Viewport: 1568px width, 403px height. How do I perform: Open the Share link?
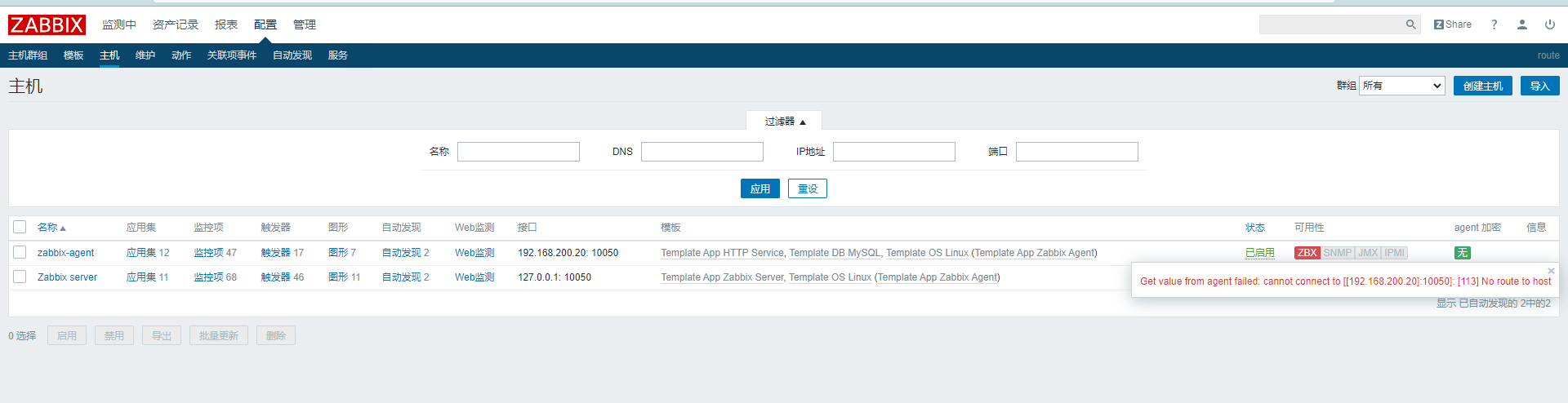(x=1453, y=24)
